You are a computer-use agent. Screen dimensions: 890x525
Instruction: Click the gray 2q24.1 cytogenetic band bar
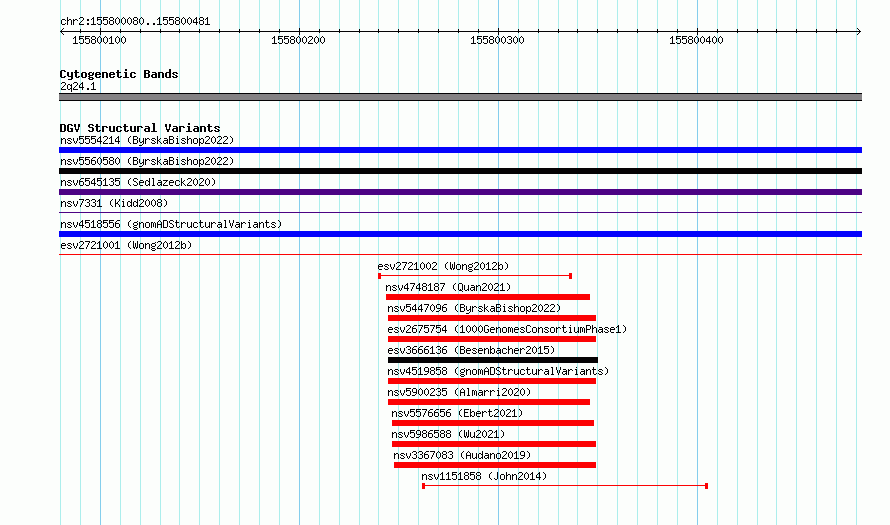(x=460, y=97)
